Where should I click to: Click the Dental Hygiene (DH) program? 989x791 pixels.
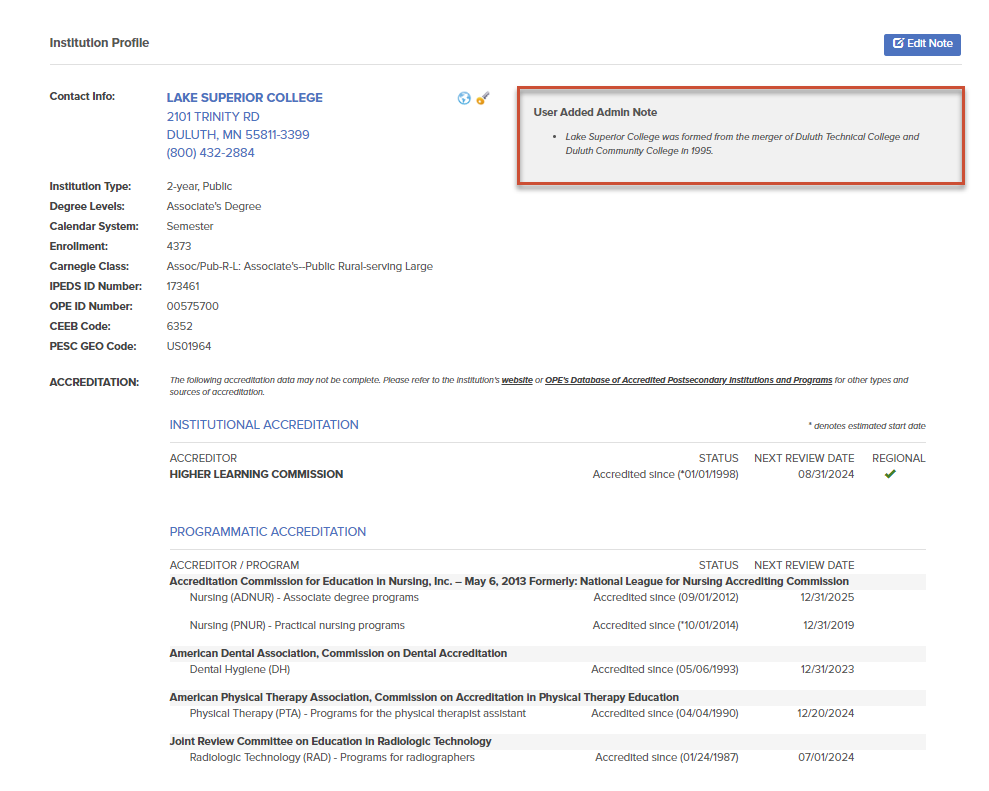click(x=240, y=669)
